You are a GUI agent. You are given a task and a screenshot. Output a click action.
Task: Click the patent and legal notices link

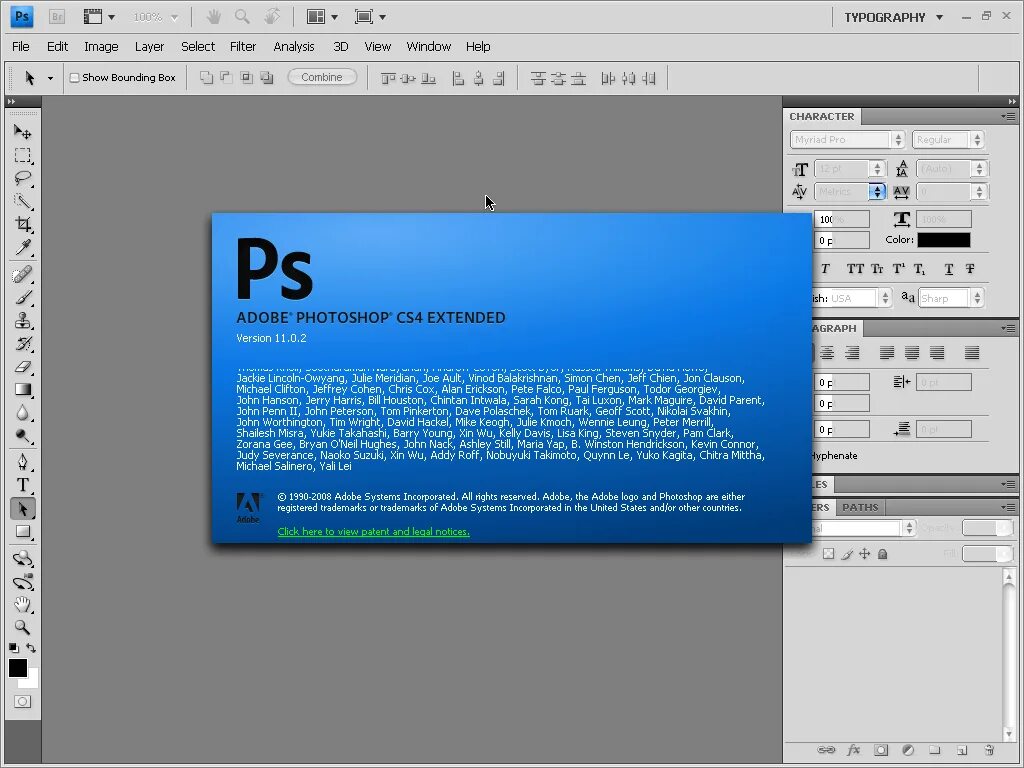[x=374, y=532]
